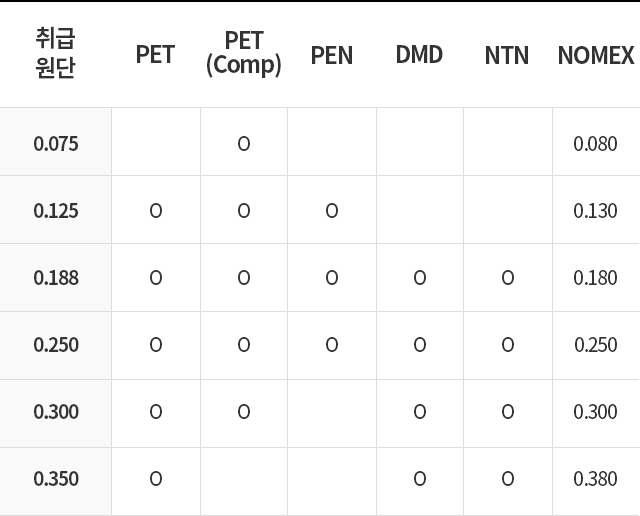Viewport: 640px width, 516px height.
Task: Click the NOMEX value 0.380
Action: click(x=595, y=478)
